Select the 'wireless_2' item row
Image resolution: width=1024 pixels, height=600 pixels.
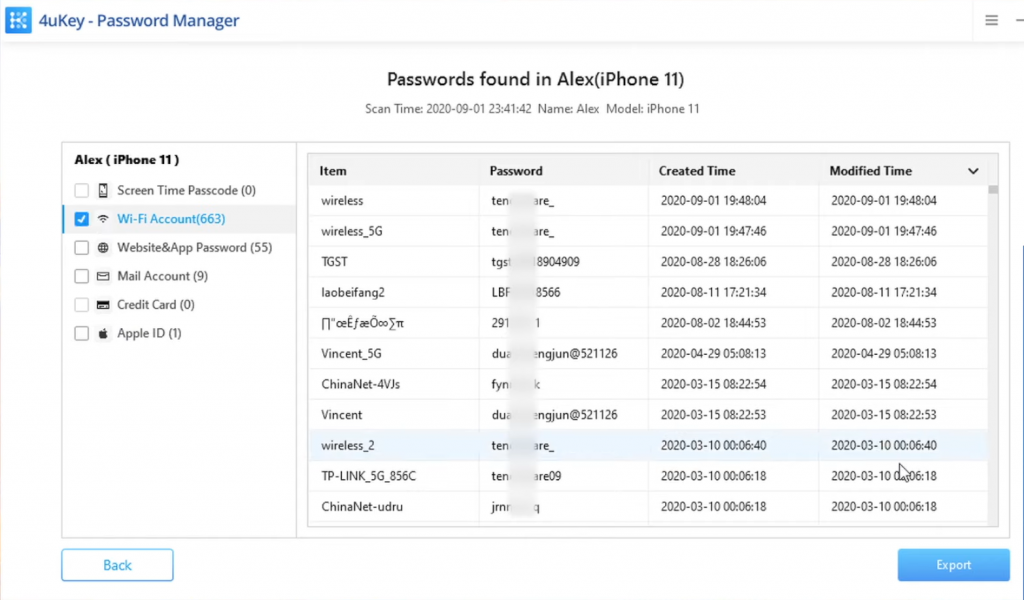coord(648,445)
